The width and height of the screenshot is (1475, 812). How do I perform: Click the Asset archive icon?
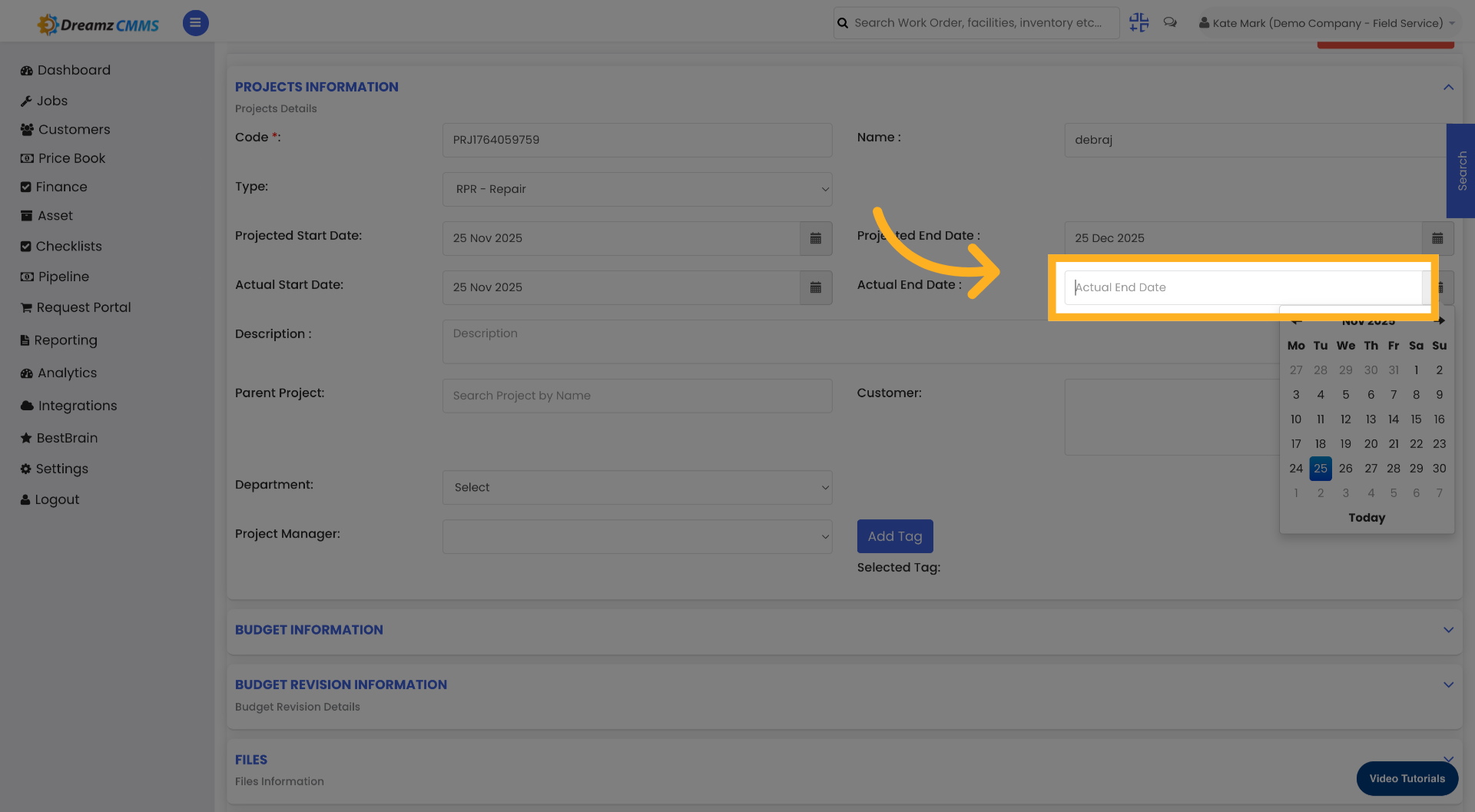(27, 216)
